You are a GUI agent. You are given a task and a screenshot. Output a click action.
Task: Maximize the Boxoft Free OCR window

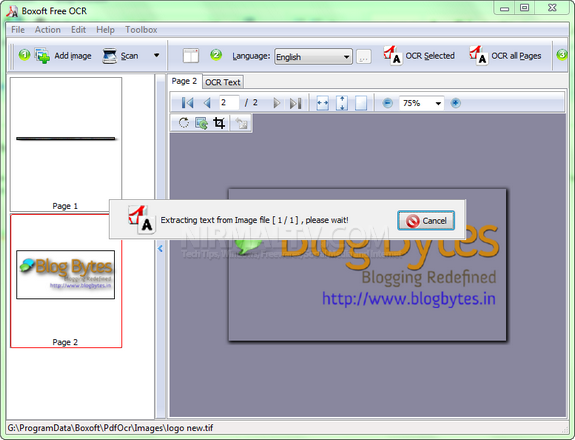click(x=524, y=8)
